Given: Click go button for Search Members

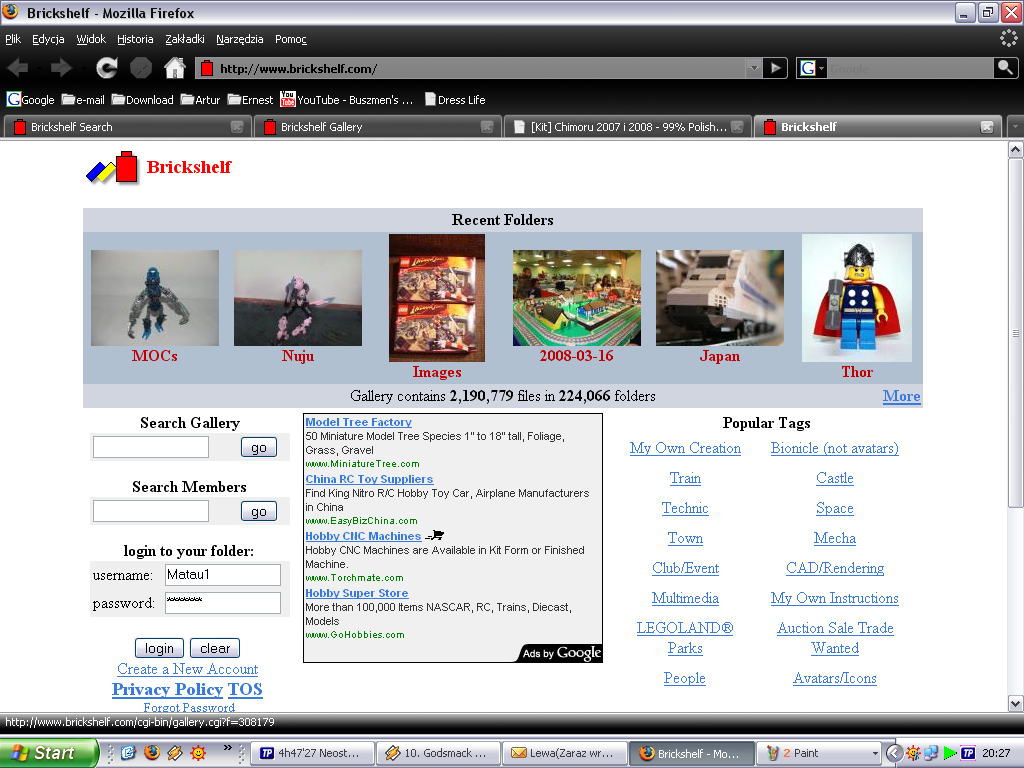Looking at the screenshot, I should click(259, 511).
